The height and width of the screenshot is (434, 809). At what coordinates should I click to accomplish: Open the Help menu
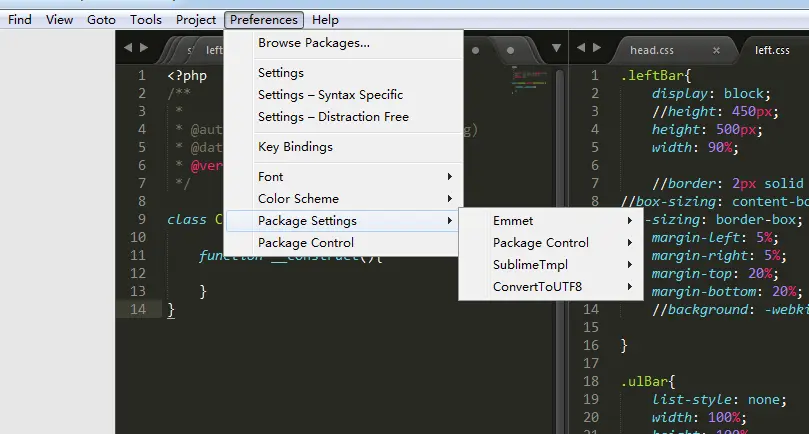[x=325, y=20]
